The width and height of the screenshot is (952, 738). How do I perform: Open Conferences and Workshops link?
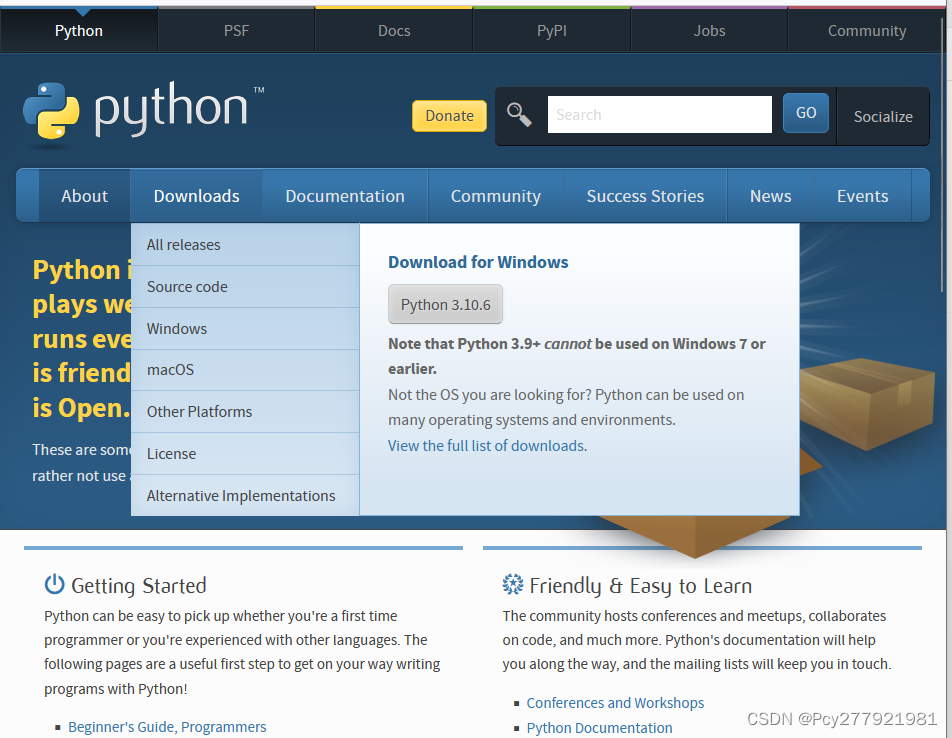(615, 702)
